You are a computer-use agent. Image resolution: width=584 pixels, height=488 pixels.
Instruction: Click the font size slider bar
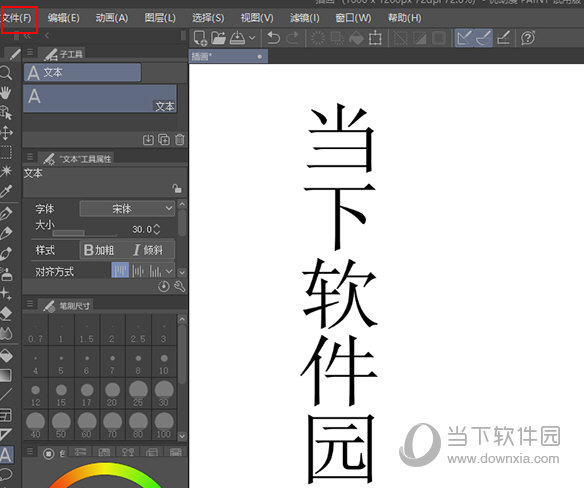click(x=85, y=234)
